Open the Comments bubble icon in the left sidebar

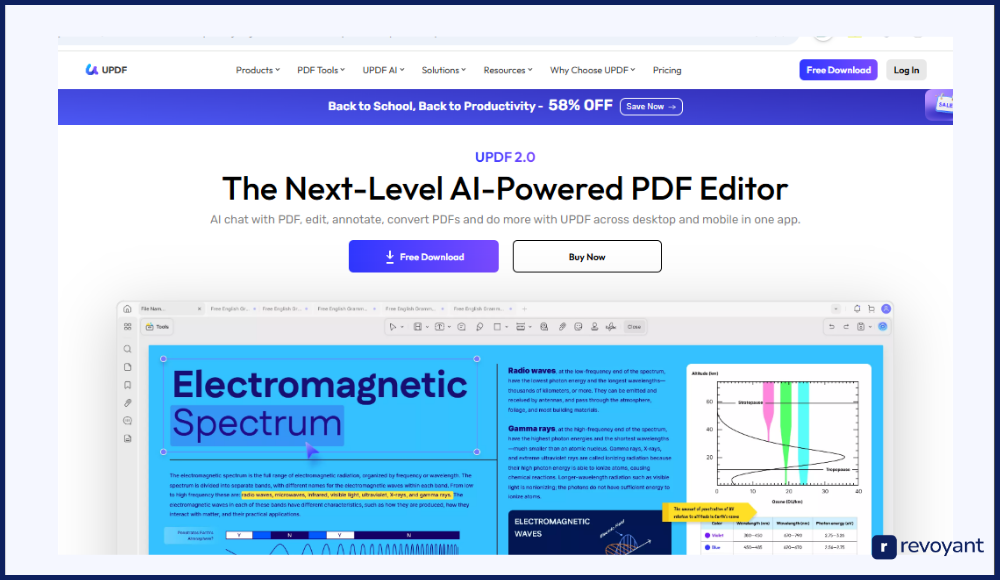(x=128, y=420)
